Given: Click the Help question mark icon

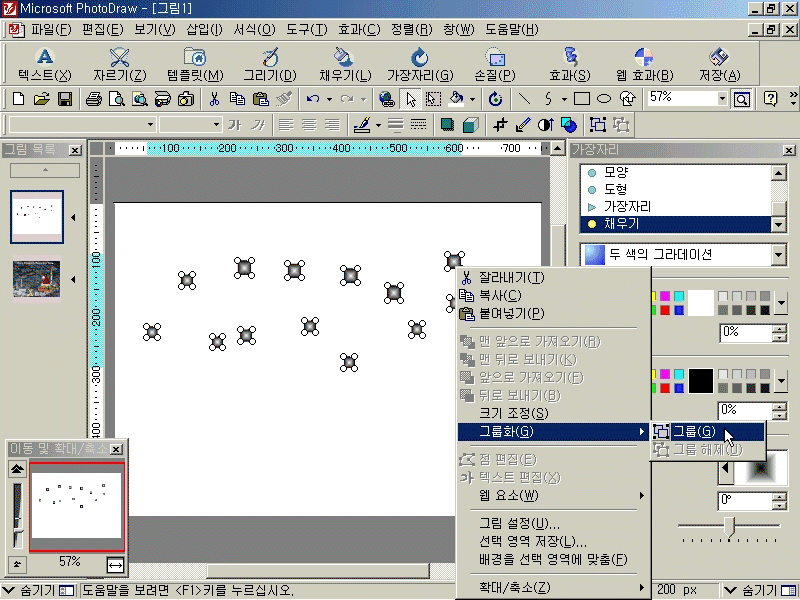Looking at the screenshot, I should [770, 98].
